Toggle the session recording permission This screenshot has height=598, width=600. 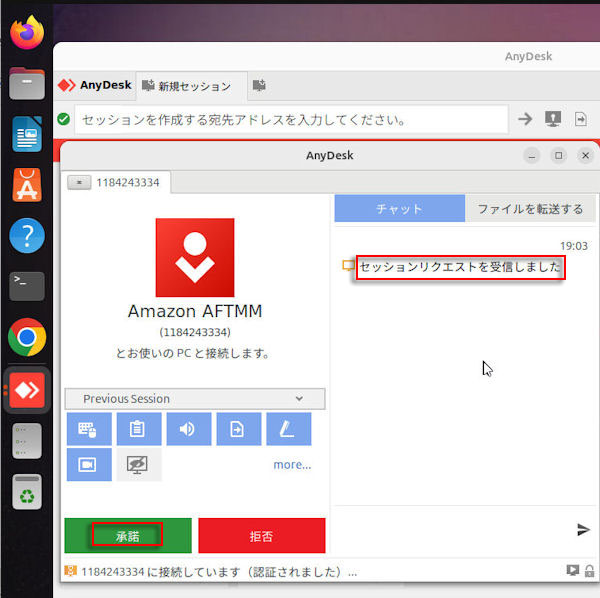tap(89, 464)
